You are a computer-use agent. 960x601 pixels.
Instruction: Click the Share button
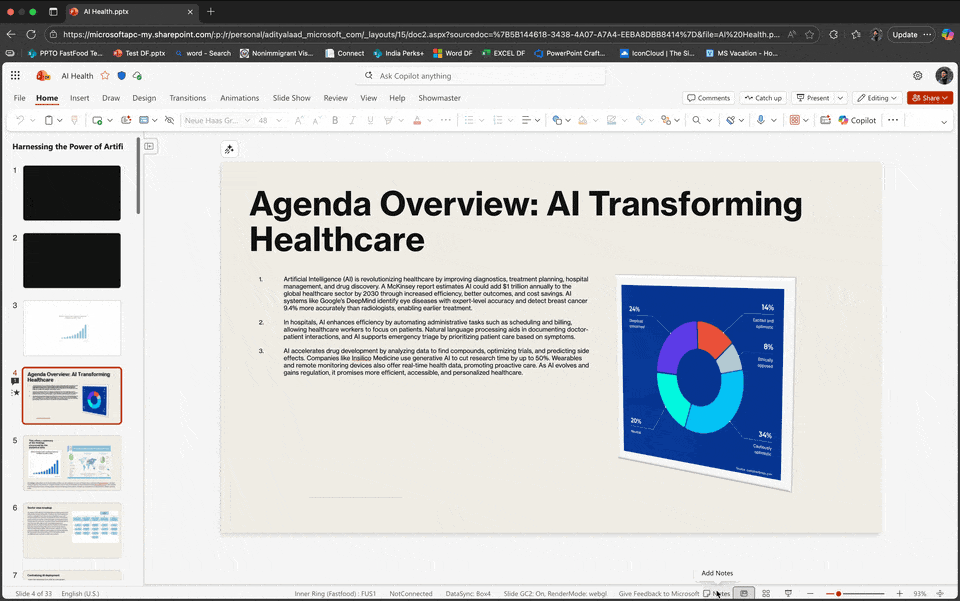(x=930, y=98)
